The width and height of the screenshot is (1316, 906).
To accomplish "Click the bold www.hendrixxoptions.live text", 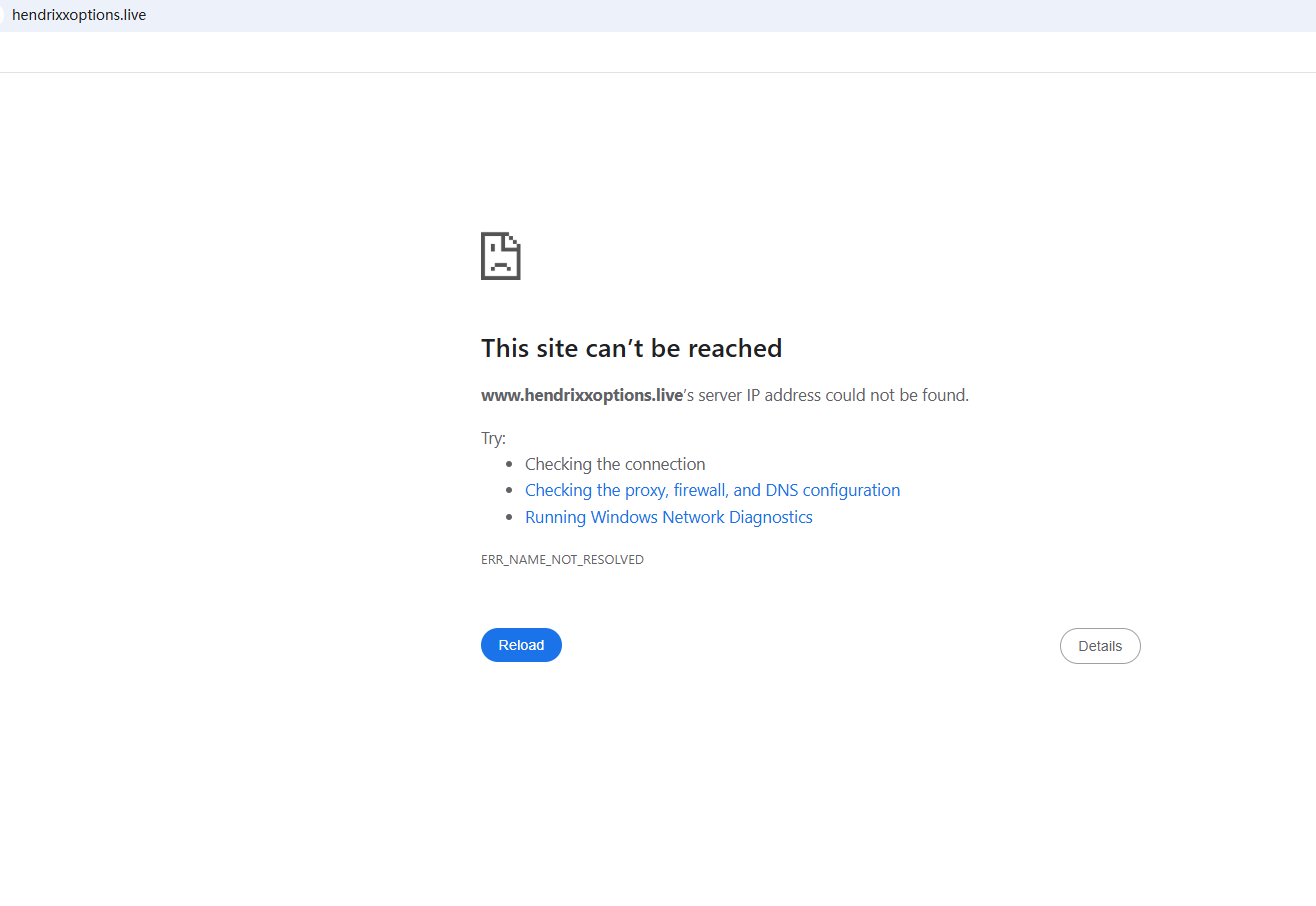I will tap(581, 395).
